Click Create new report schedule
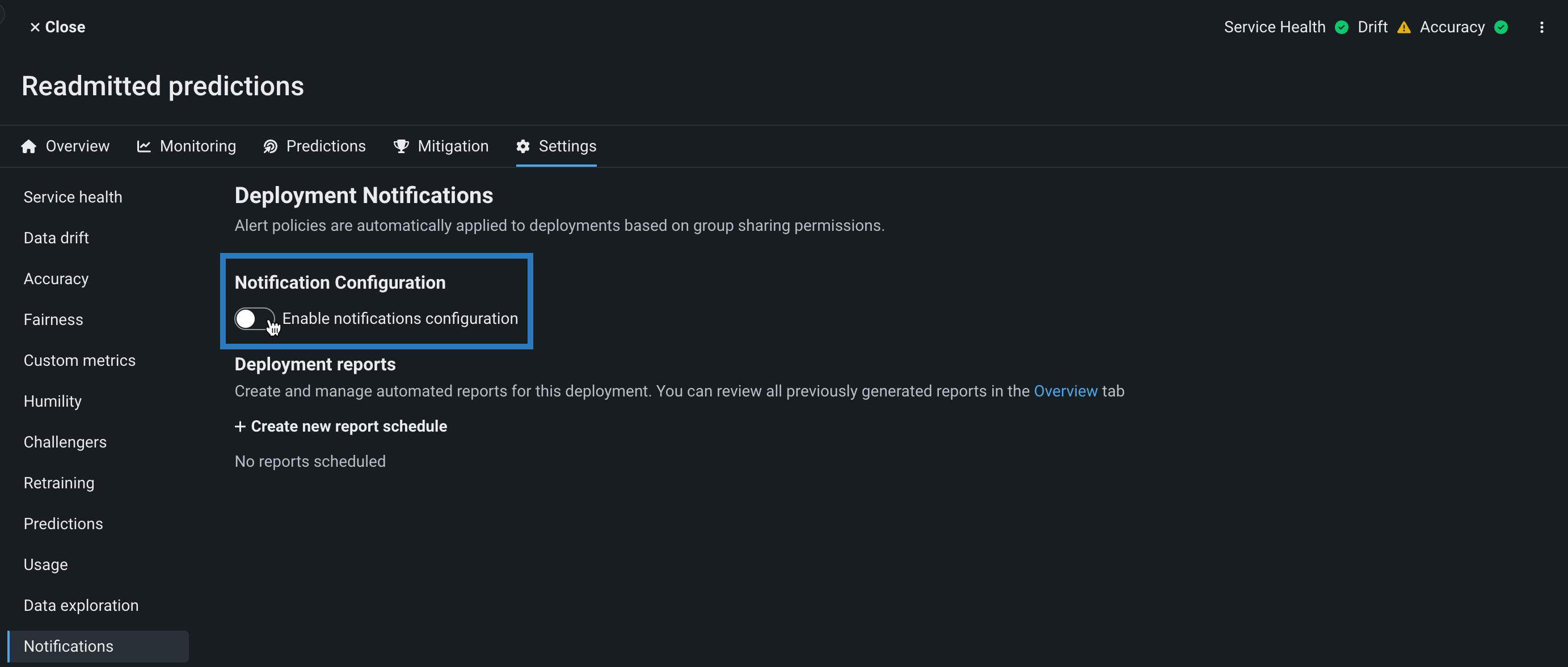This screenshot has width=1568, height=667. (341, 427)
